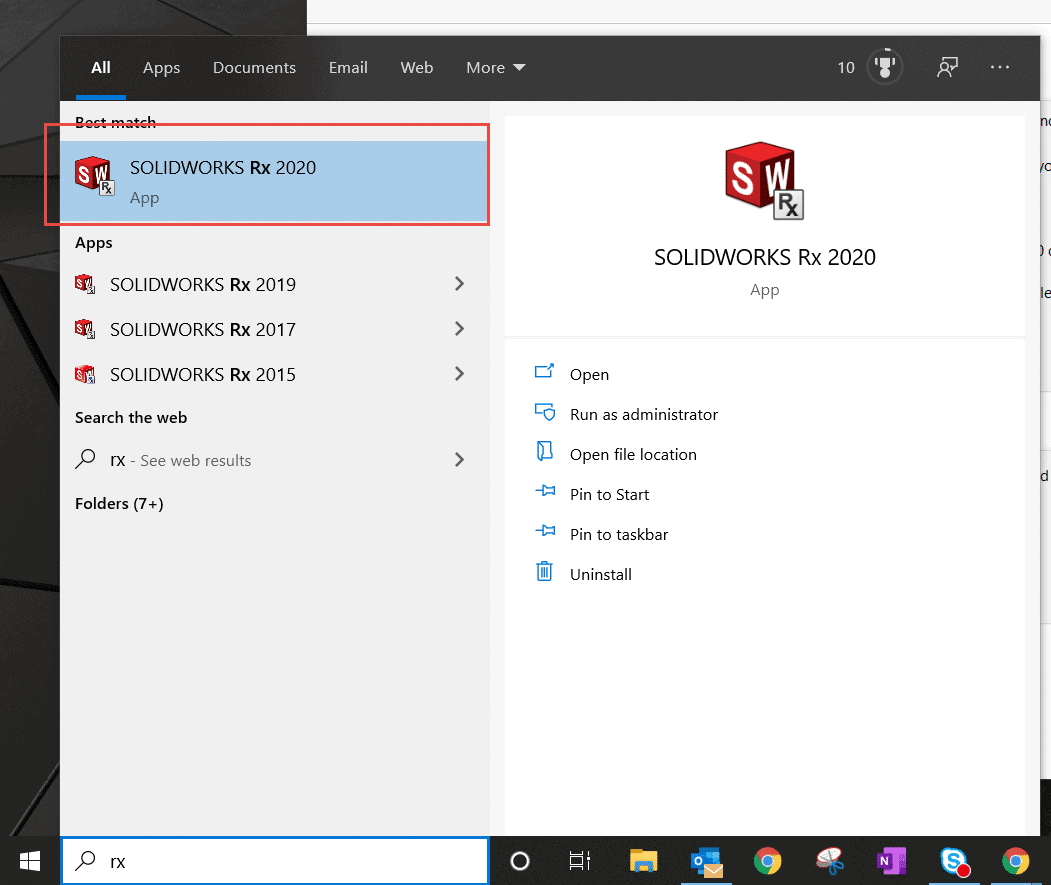This screenshot has width=1051, height=885.
Task: Open the first Chrome icon beside Outlook
Action: click(767, 861)
